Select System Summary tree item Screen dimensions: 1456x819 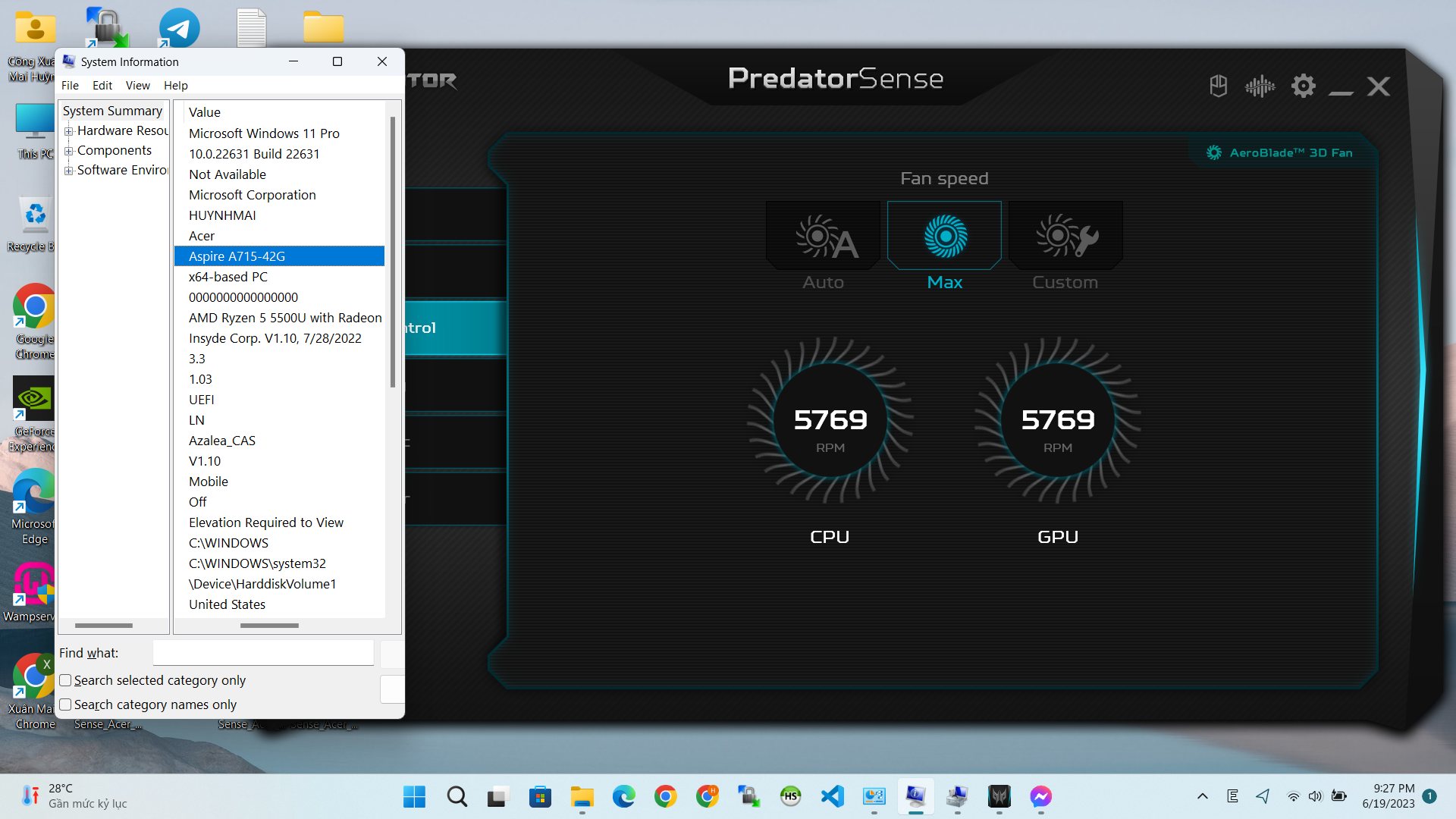[112, 111]
